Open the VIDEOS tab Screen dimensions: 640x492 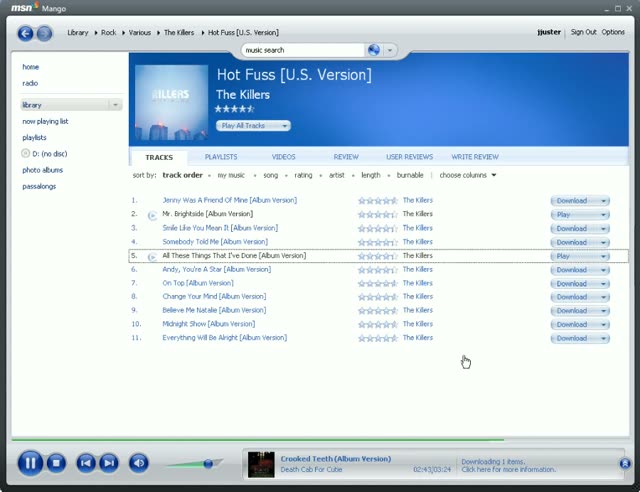pyautogui.click(x=283, y=157)
